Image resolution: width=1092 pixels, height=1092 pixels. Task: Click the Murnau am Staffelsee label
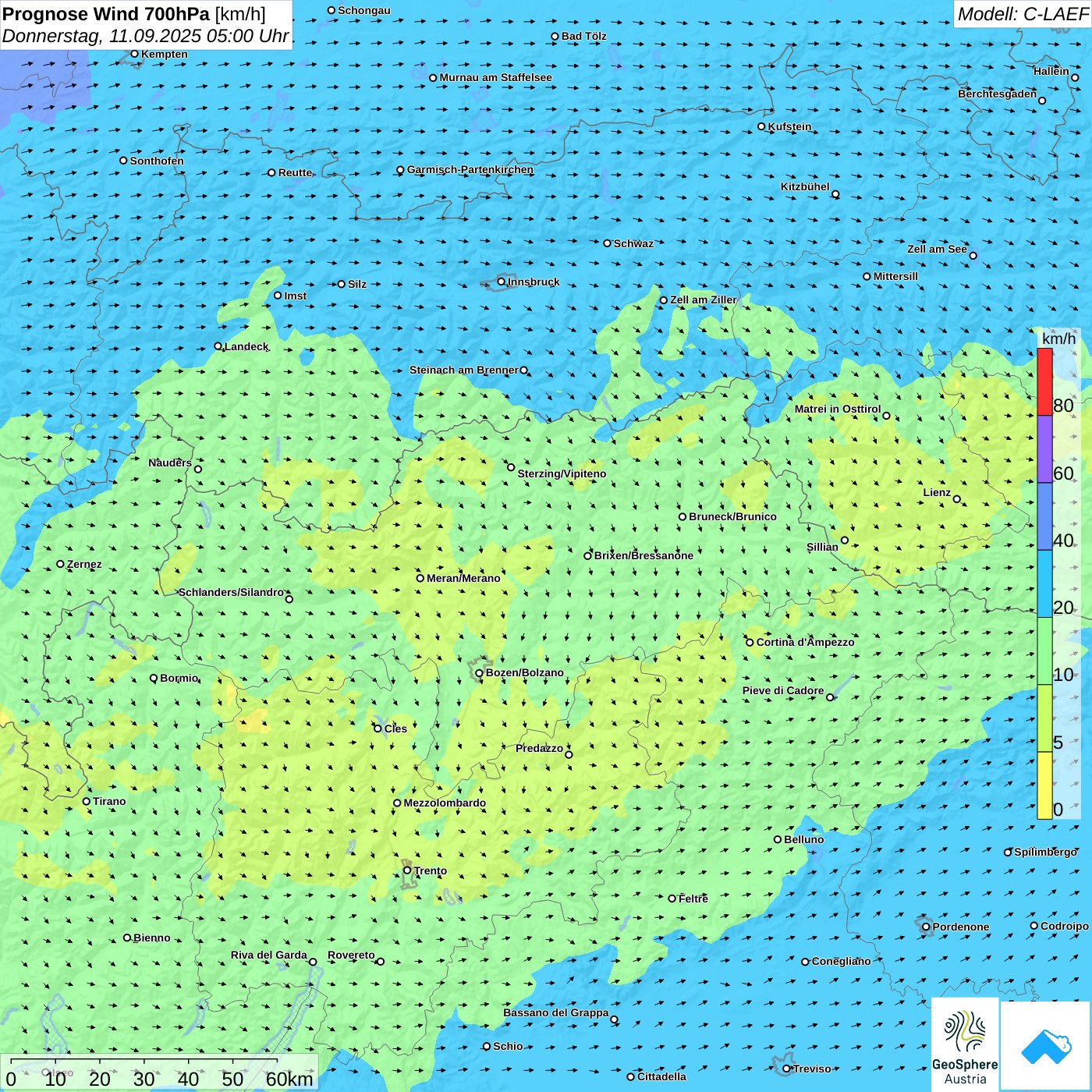coord(495,77)
